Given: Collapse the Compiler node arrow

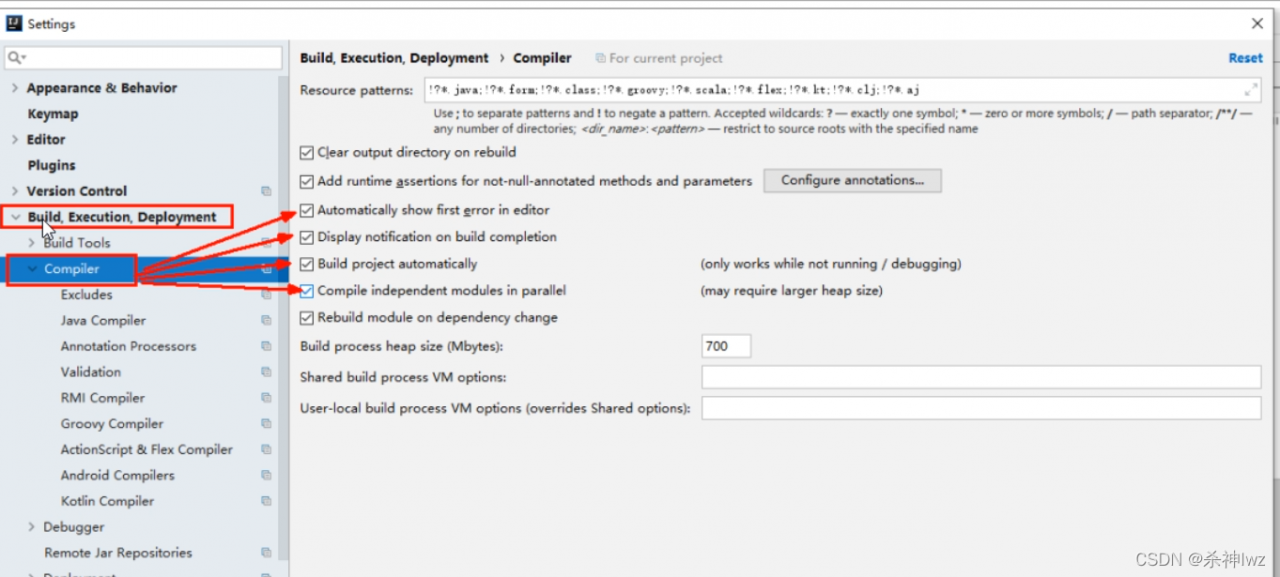Looking at the screenshot, I should (x=32, y=269).
